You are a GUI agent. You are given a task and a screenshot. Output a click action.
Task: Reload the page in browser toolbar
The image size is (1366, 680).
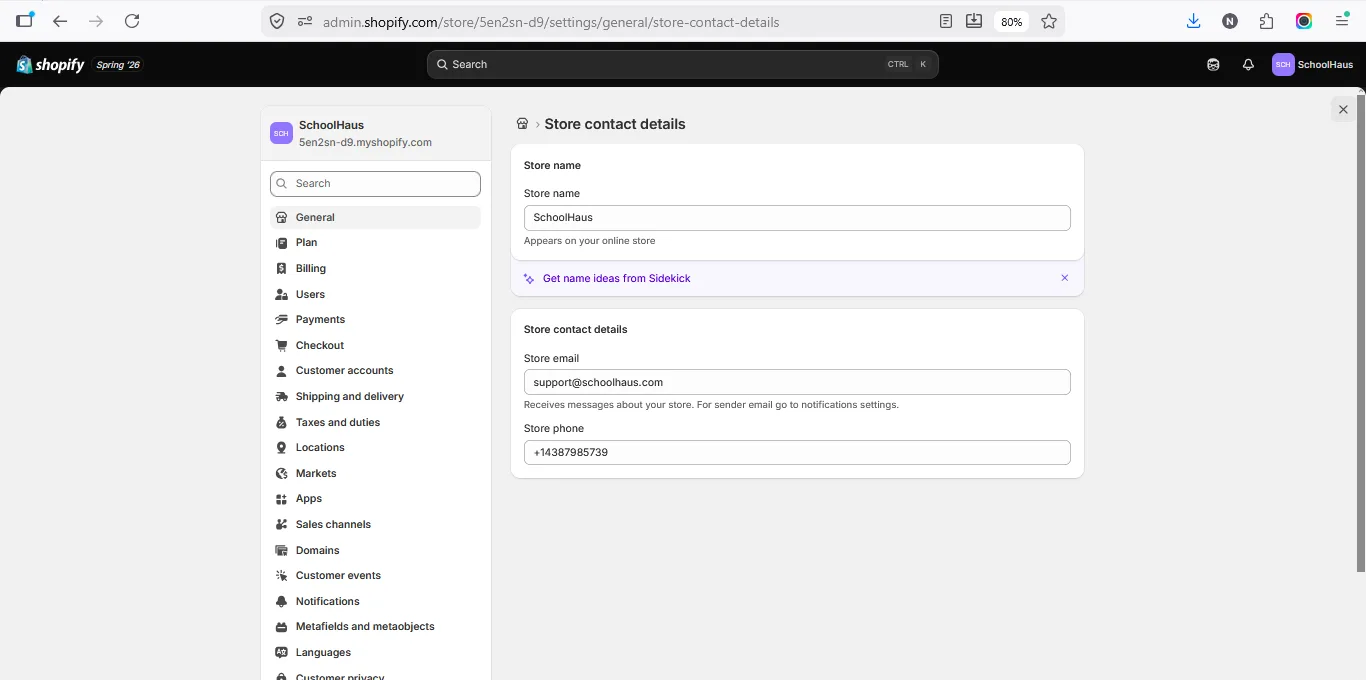[132, 21]
